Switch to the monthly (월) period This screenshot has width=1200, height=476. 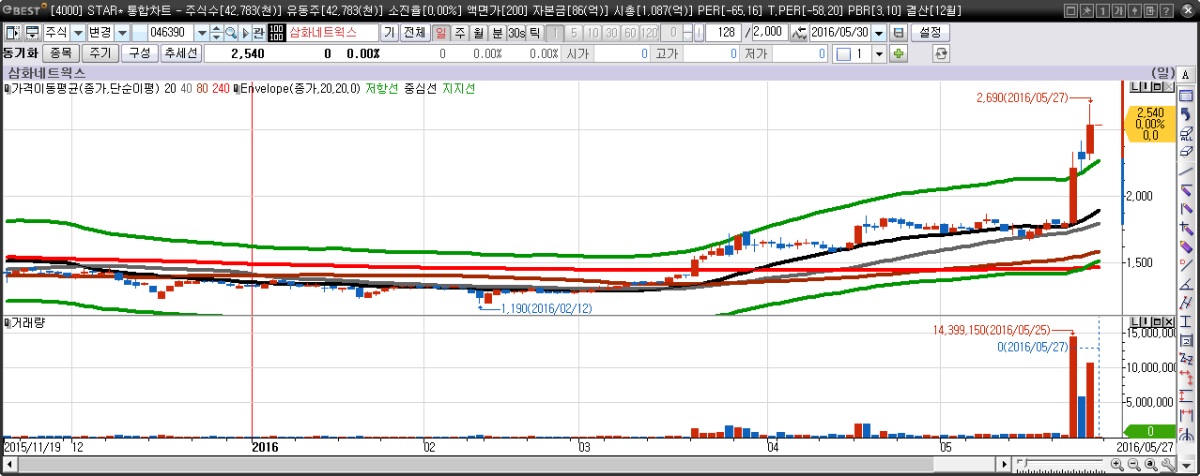pyautogui.click(x=478, y=33)
